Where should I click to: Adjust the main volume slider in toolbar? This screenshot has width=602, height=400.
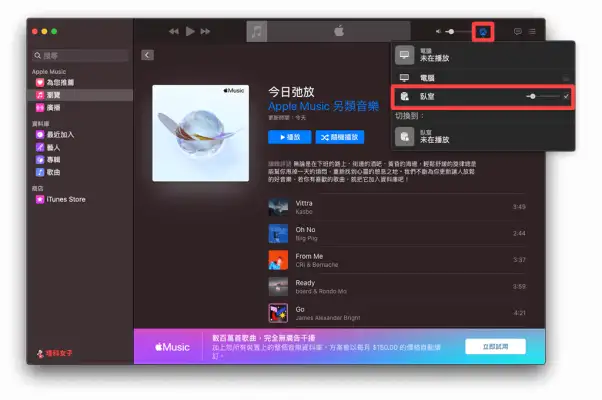click(x=458, y=31)
